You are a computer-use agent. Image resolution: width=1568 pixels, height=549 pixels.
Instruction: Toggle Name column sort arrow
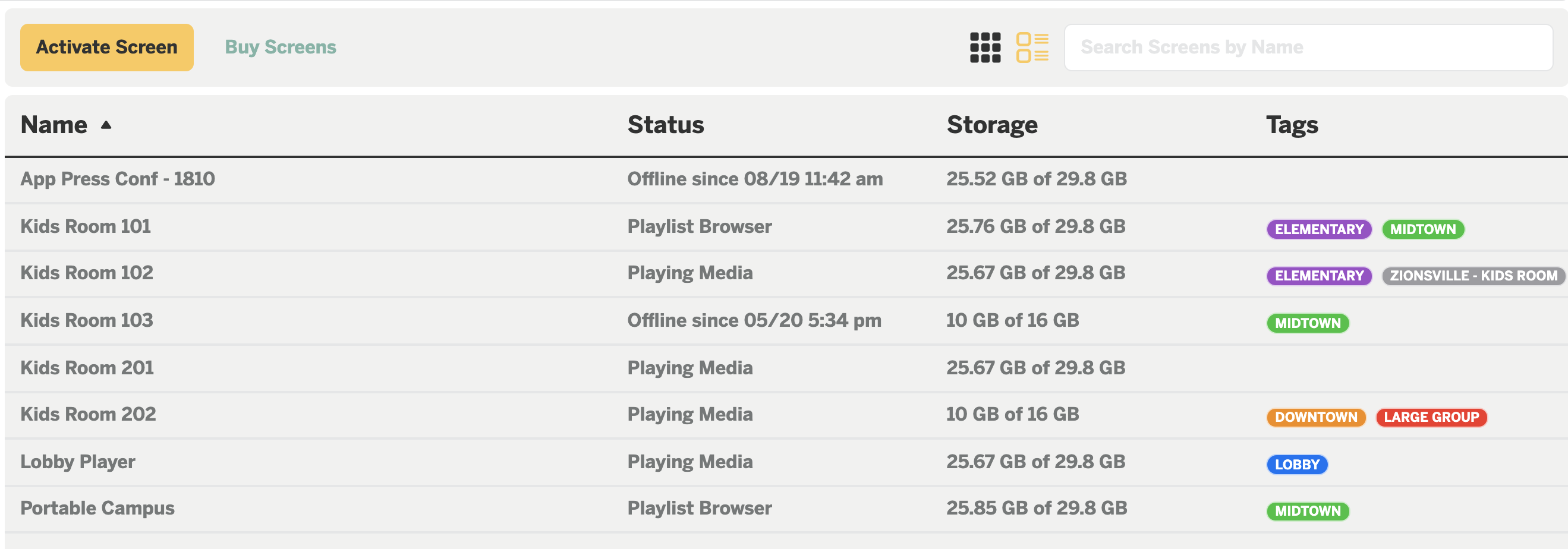(106, 125)
